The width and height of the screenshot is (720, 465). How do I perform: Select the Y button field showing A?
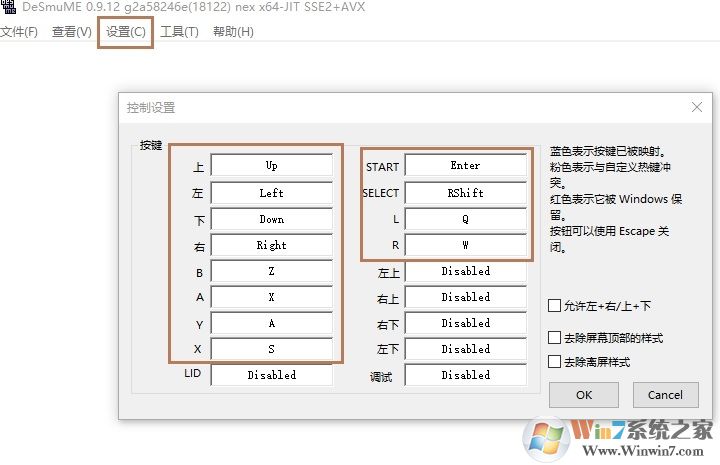(x=271, y=323)
